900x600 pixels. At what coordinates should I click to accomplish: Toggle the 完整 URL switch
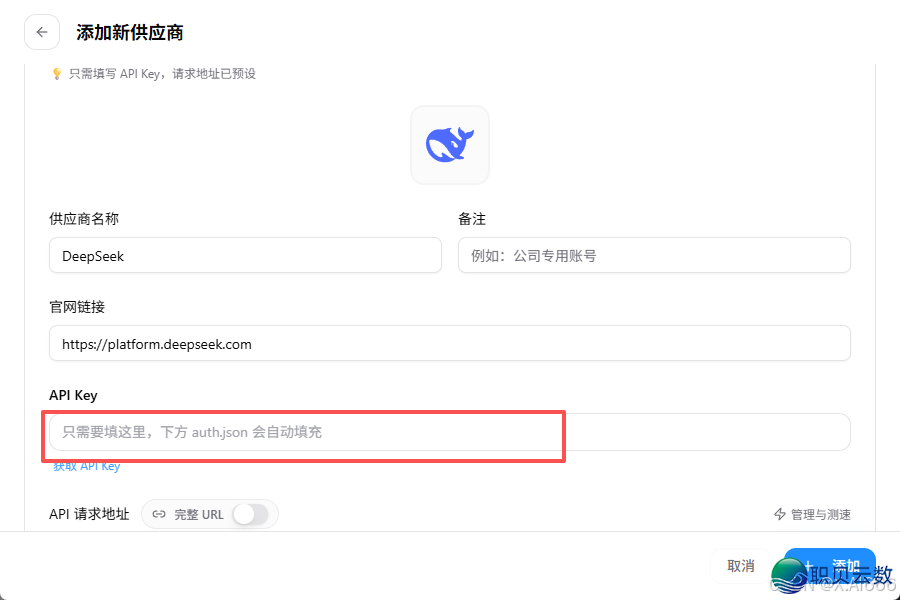click(x=251, y=514)
